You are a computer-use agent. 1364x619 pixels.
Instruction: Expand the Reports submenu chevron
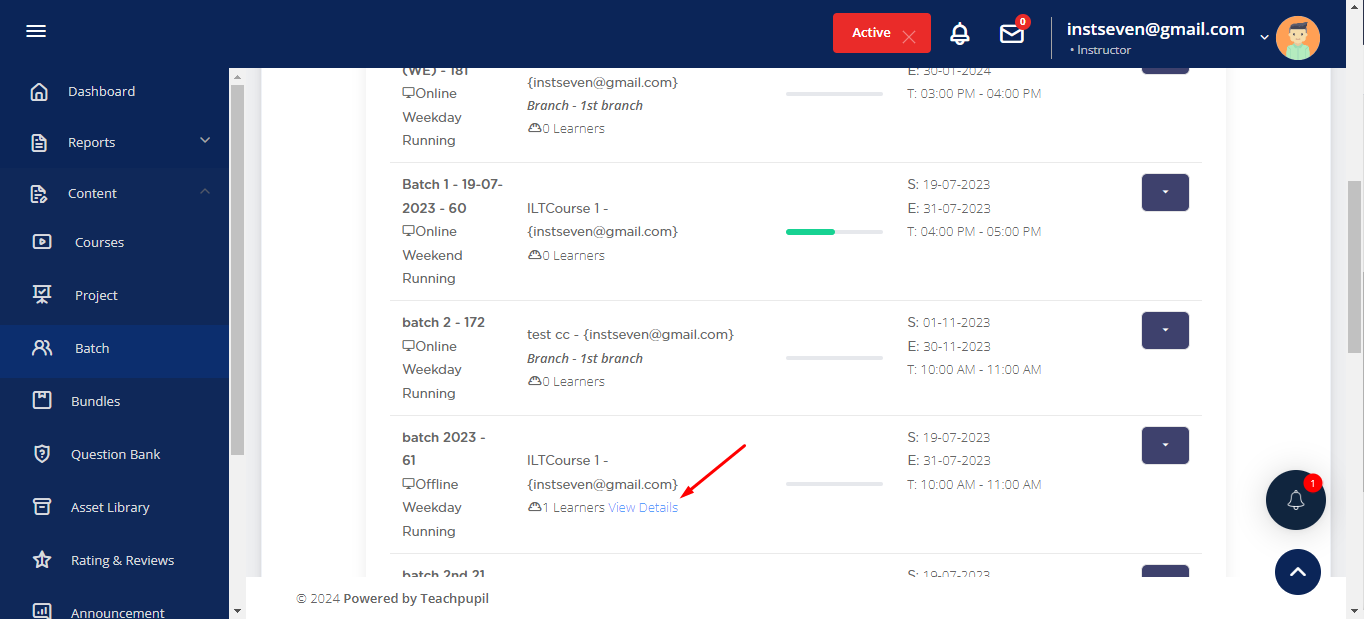(x=205, y=141)
